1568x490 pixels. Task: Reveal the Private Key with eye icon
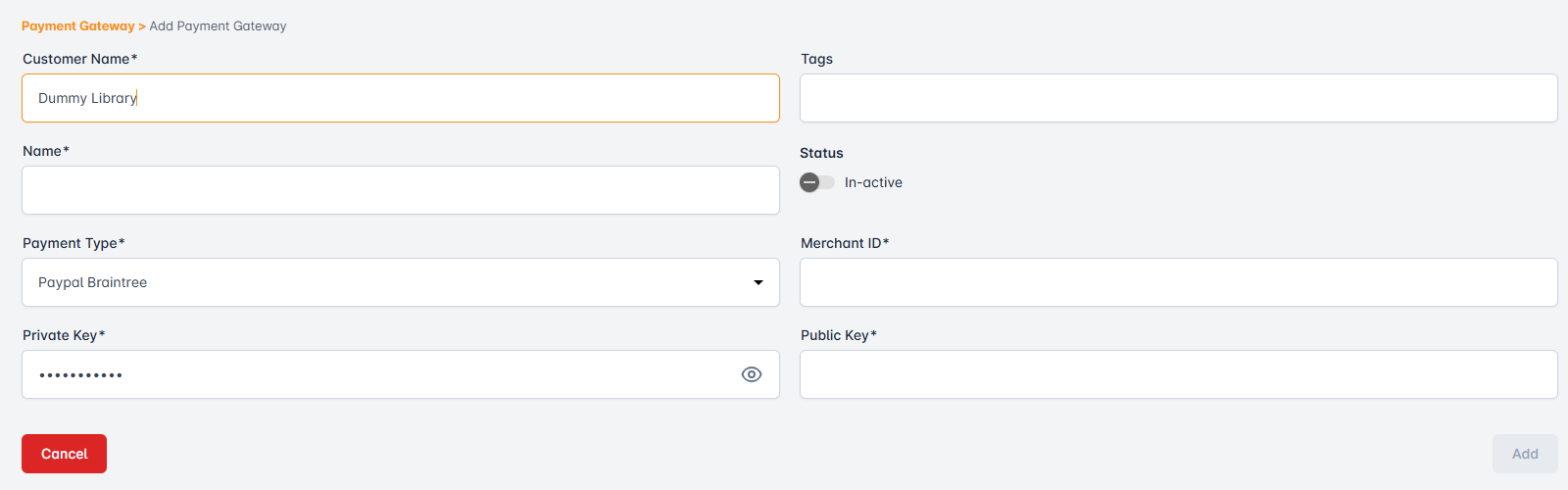(752, 374)
